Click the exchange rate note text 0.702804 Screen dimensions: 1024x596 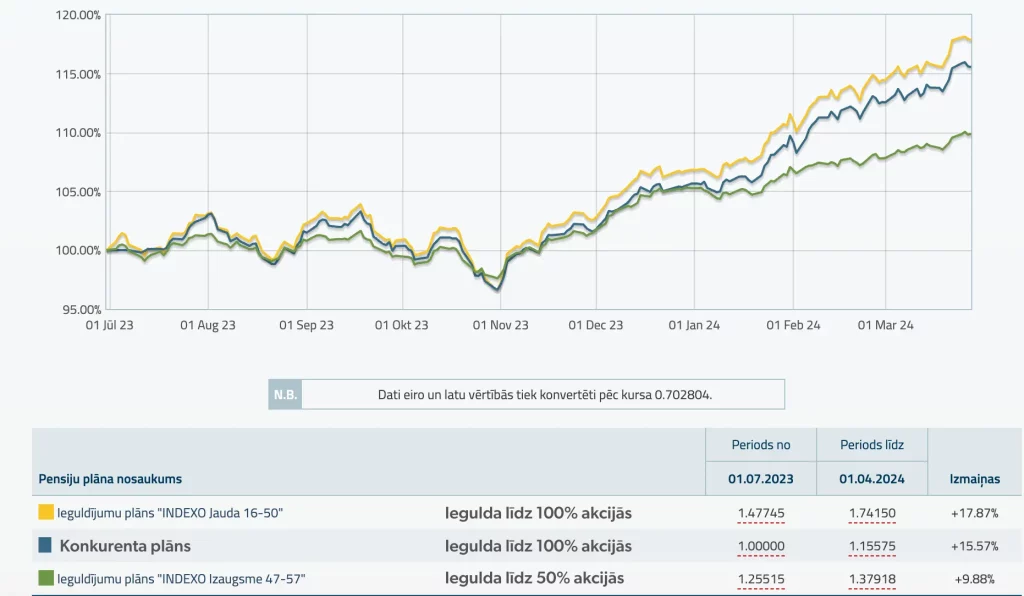545,394
